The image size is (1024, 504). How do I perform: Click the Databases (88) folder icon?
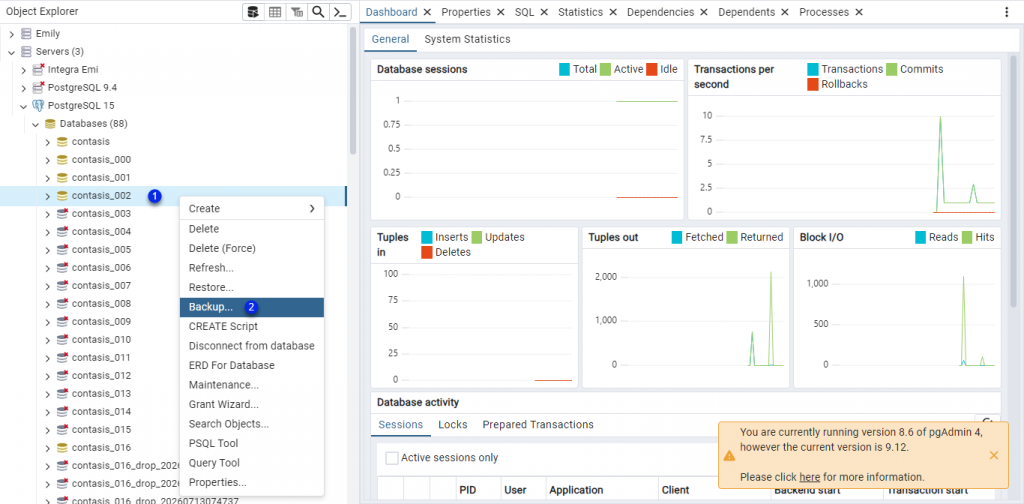point(50,123)
